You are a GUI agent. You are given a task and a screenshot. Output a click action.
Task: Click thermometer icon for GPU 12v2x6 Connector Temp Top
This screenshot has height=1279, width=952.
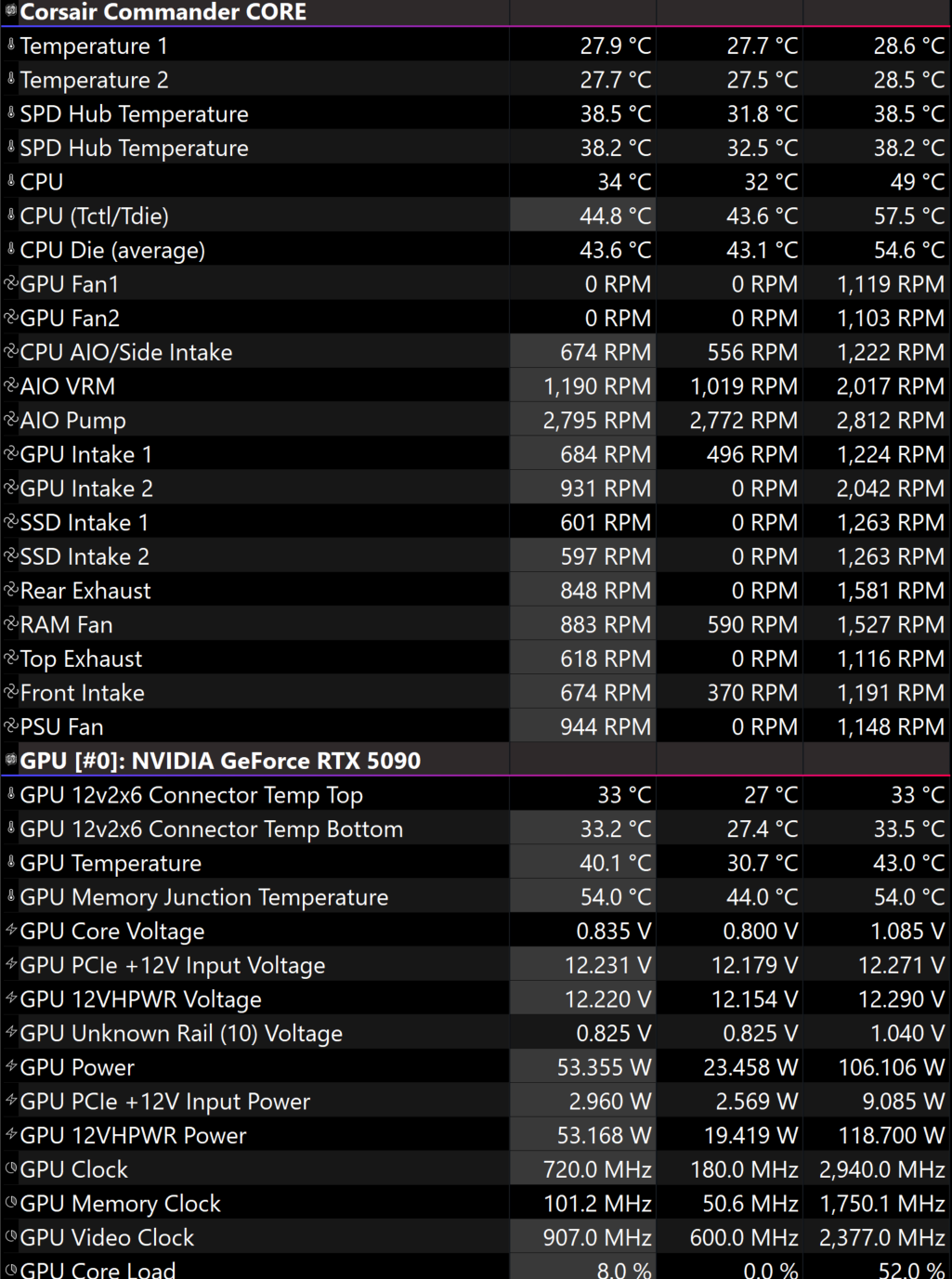[11, 794]
